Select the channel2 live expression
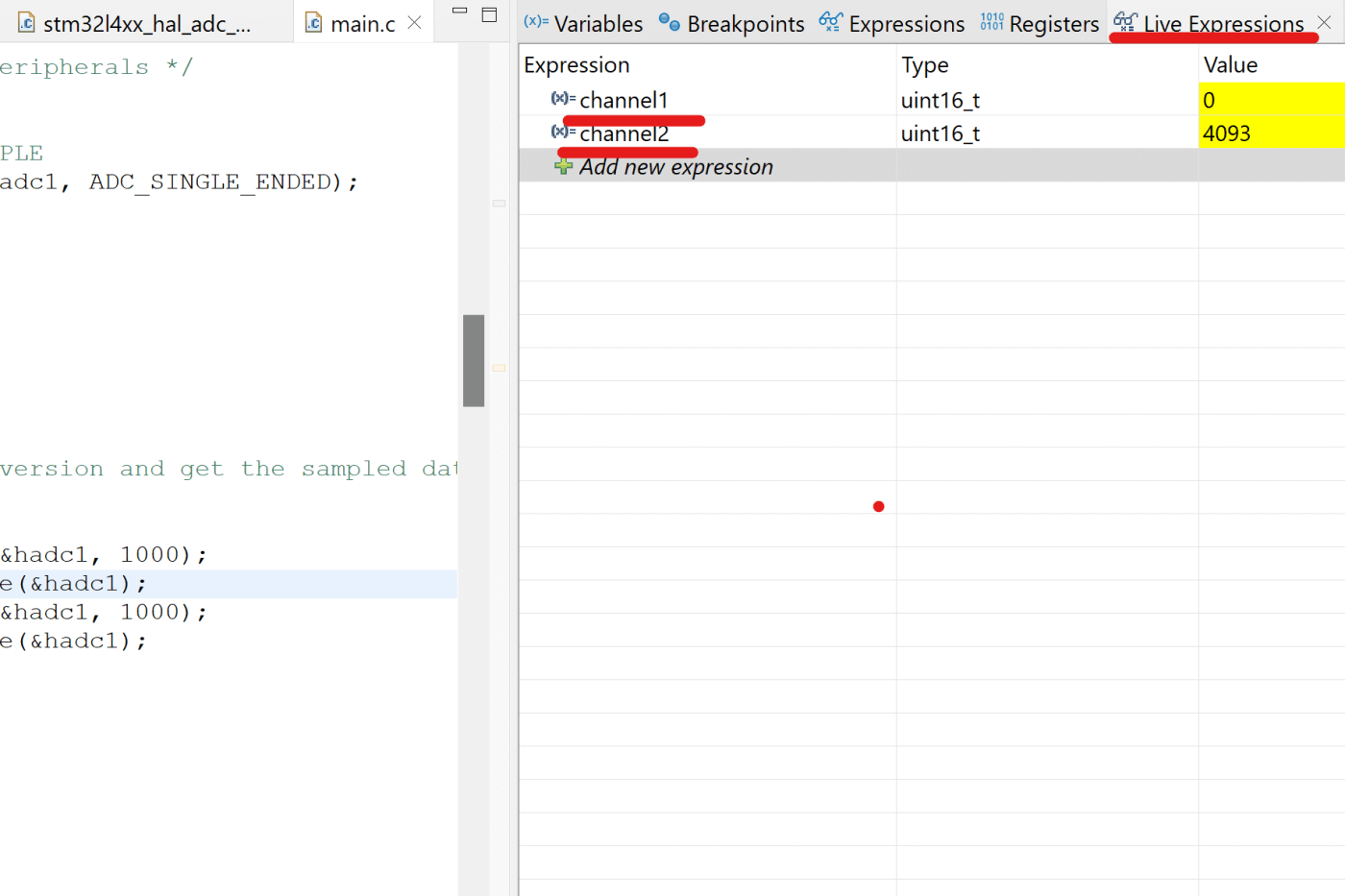The width and height of the screenshot is (1345, 896). point(624,133)
